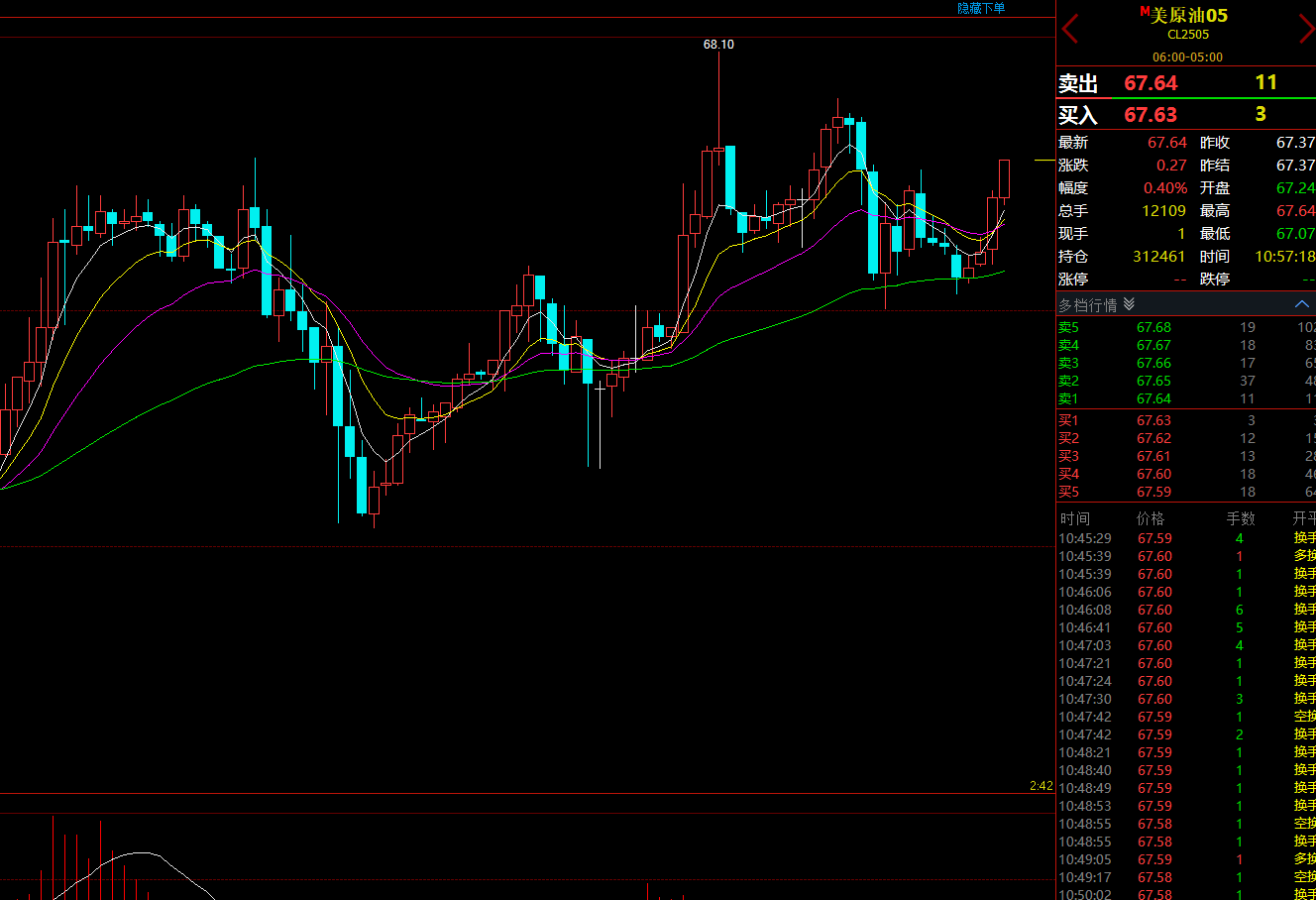Click the 06:00-05:00 trading hours label

point(1187,57)
